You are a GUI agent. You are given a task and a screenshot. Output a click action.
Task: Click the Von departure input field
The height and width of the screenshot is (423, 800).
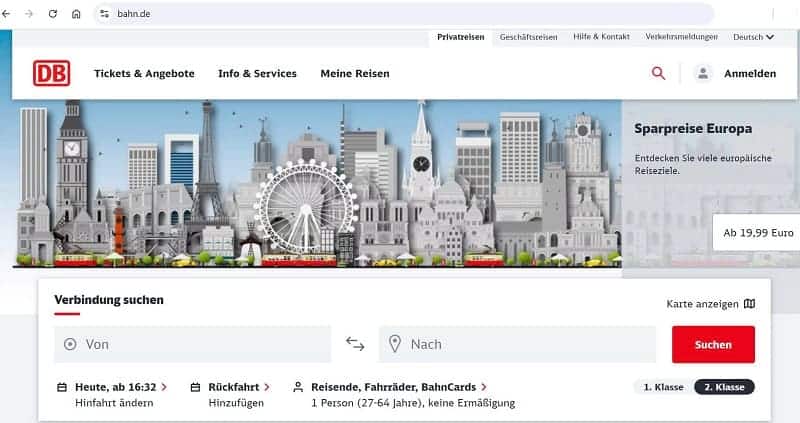(x=193, y=344)
